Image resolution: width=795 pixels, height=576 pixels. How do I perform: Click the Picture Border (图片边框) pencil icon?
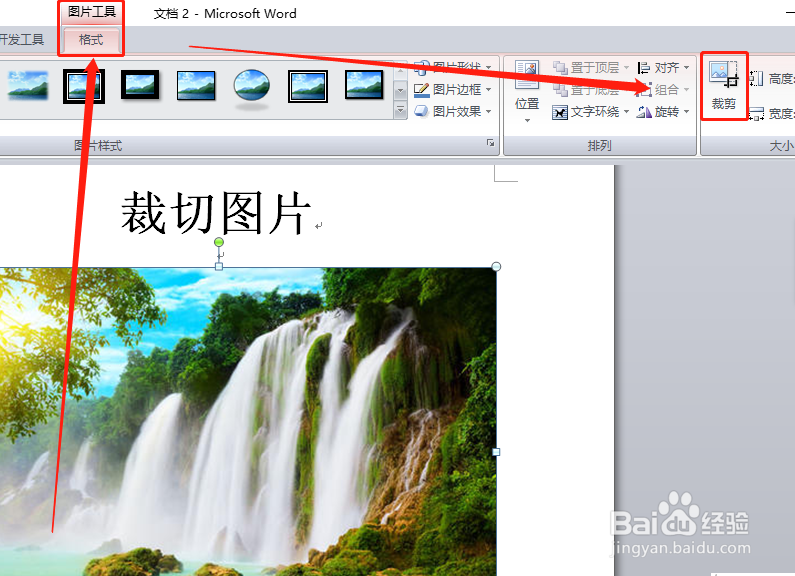coord(421,90)
